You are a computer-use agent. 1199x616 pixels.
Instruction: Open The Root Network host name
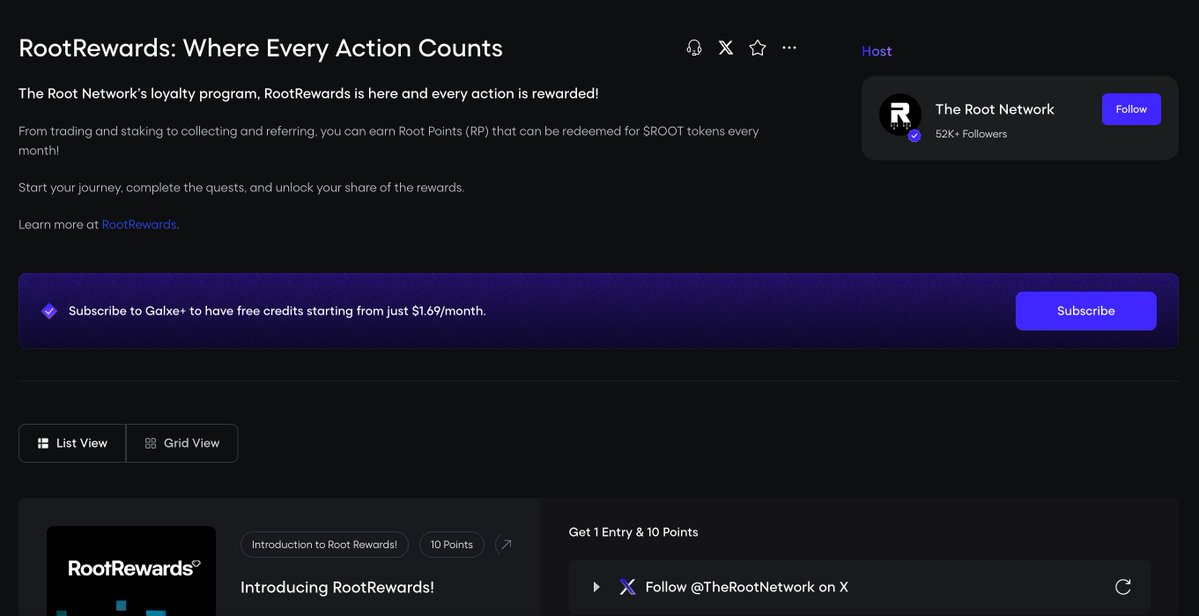pos(995,109)
